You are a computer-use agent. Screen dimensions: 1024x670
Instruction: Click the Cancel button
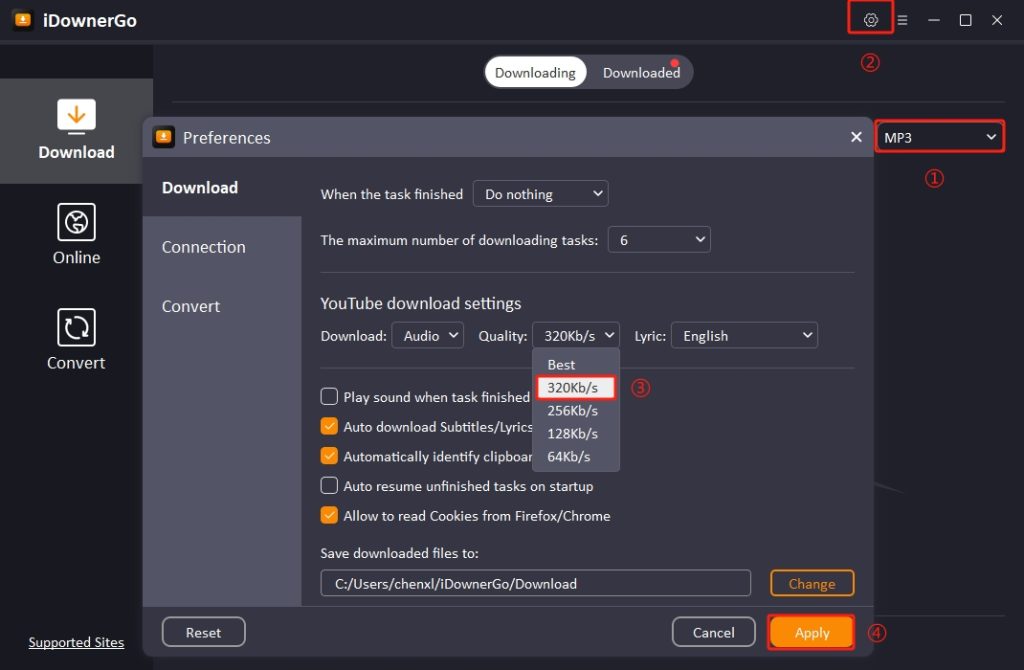[x=714, y=632]
